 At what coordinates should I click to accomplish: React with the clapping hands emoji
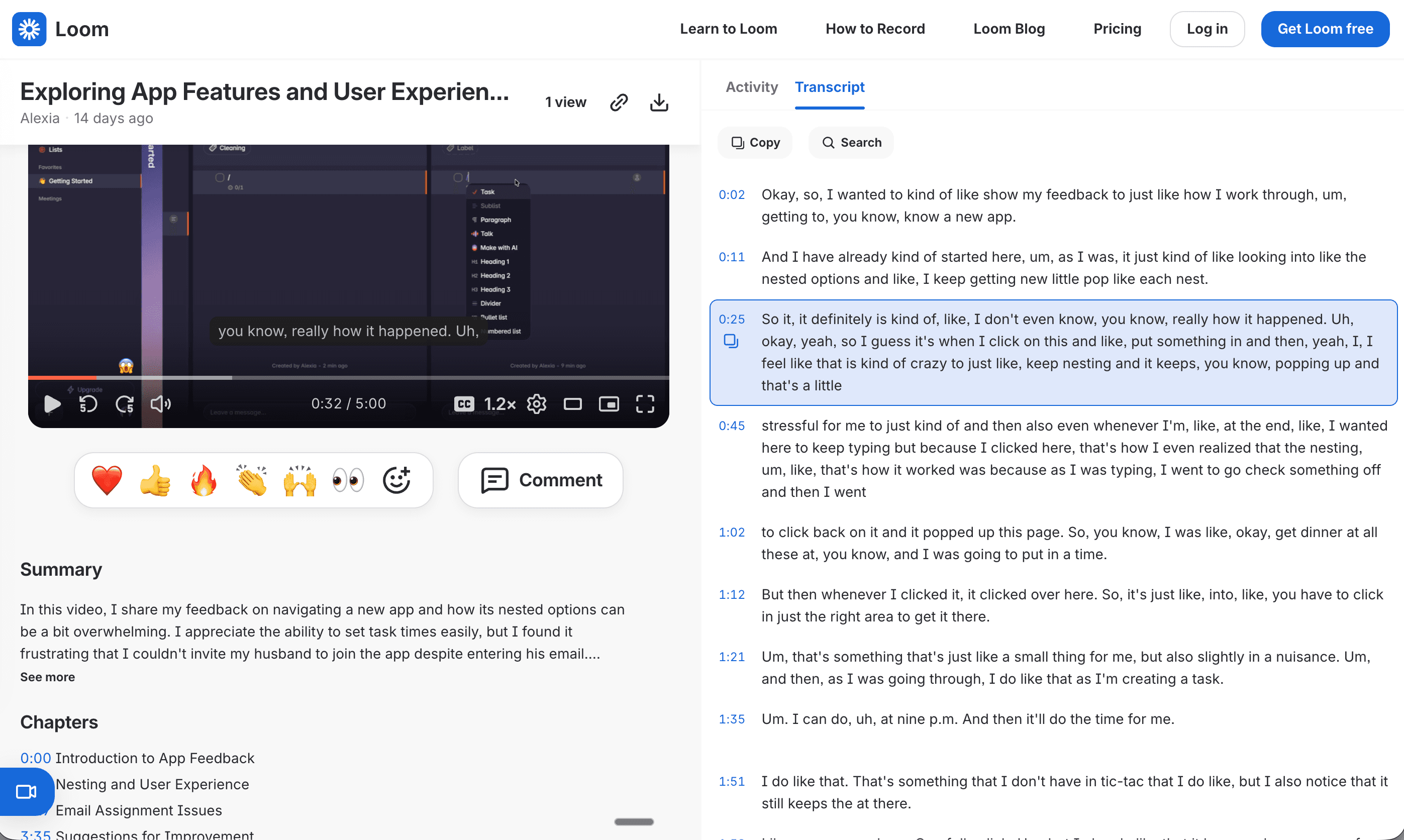252,480
